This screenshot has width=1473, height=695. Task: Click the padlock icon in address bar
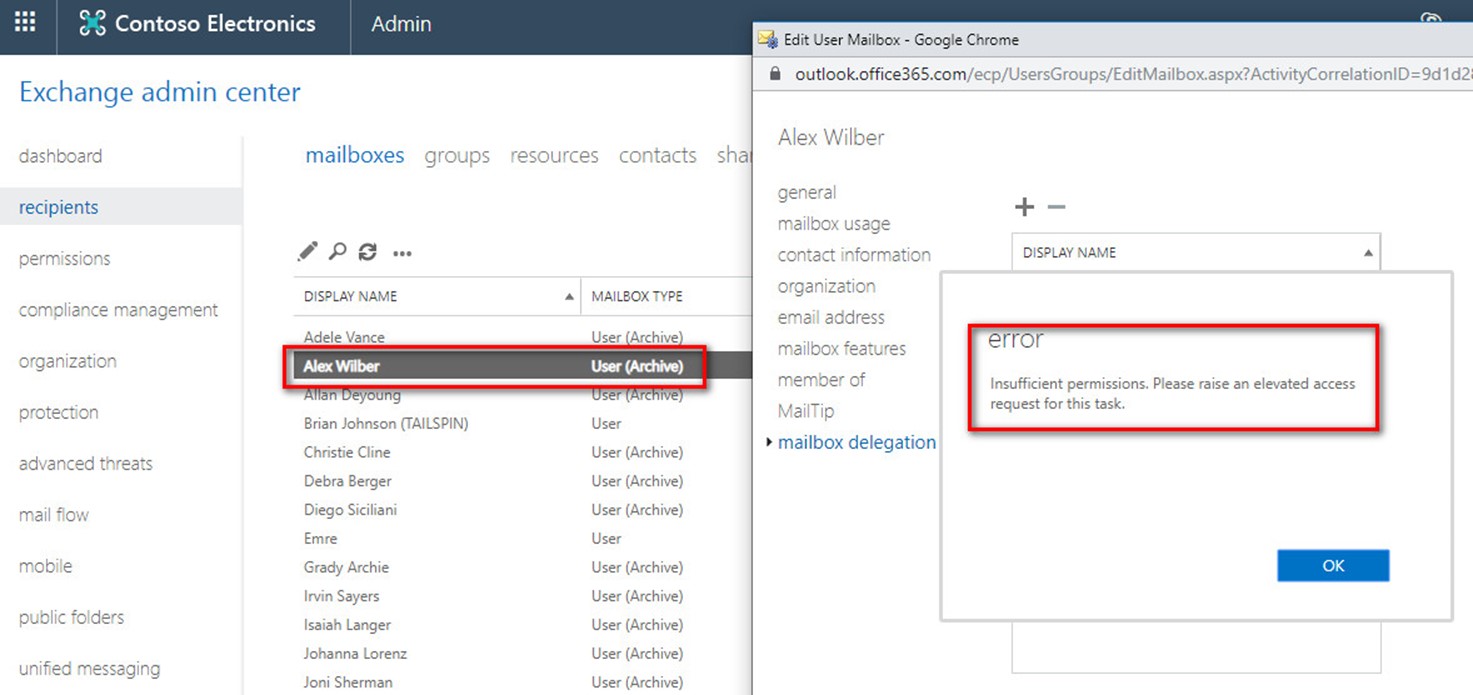click(x=774, y=74)
